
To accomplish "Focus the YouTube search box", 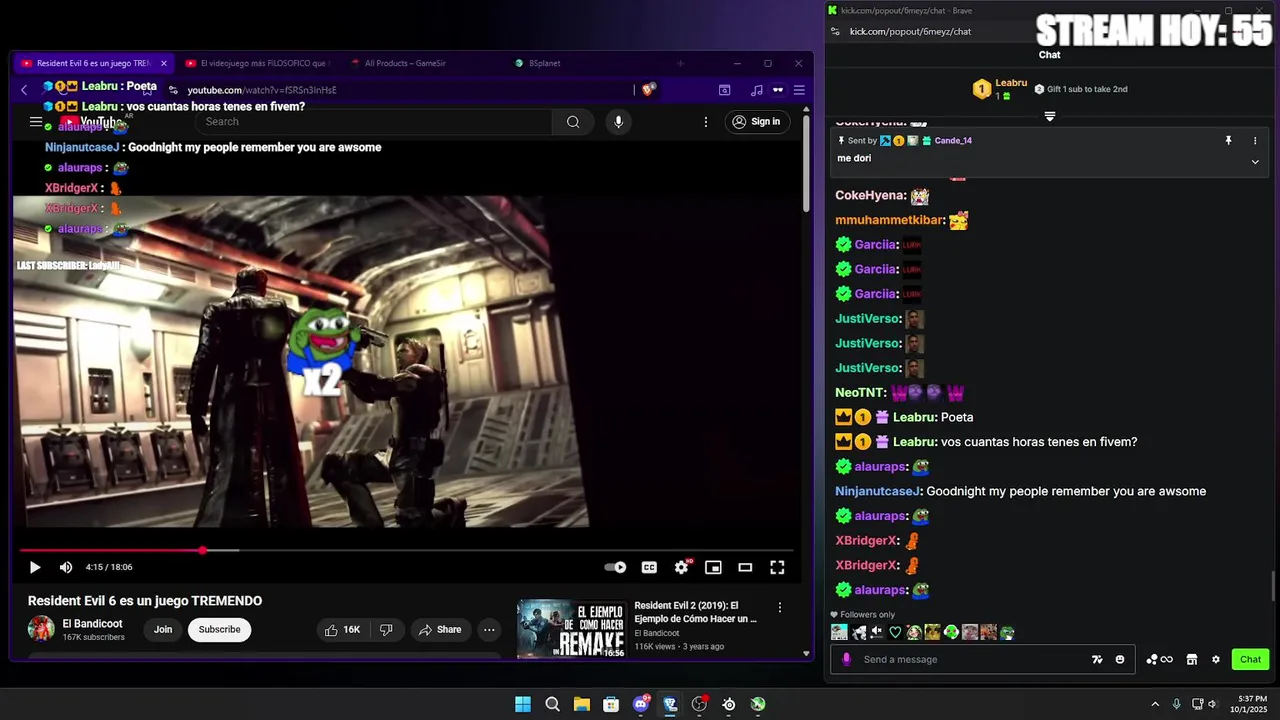I will pyautogui.click(x=374, y=121).
